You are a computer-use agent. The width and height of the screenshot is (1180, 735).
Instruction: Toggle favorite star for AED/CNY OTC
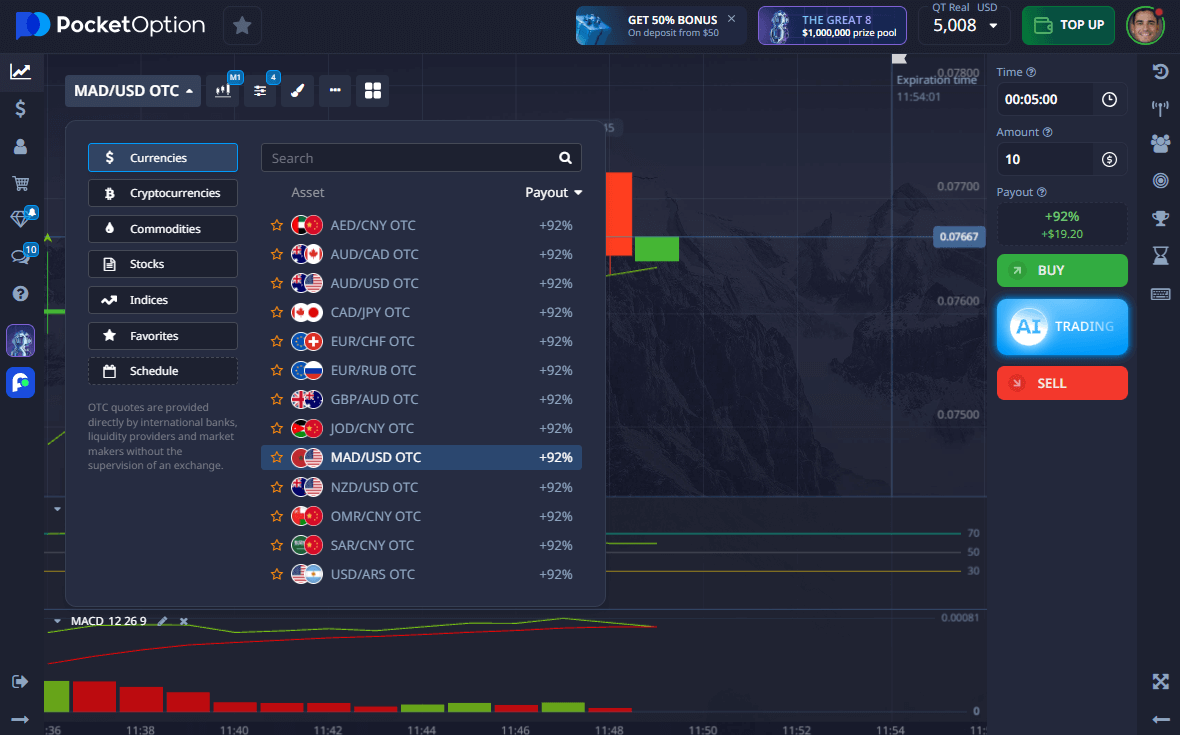click(x=277, y=226)
